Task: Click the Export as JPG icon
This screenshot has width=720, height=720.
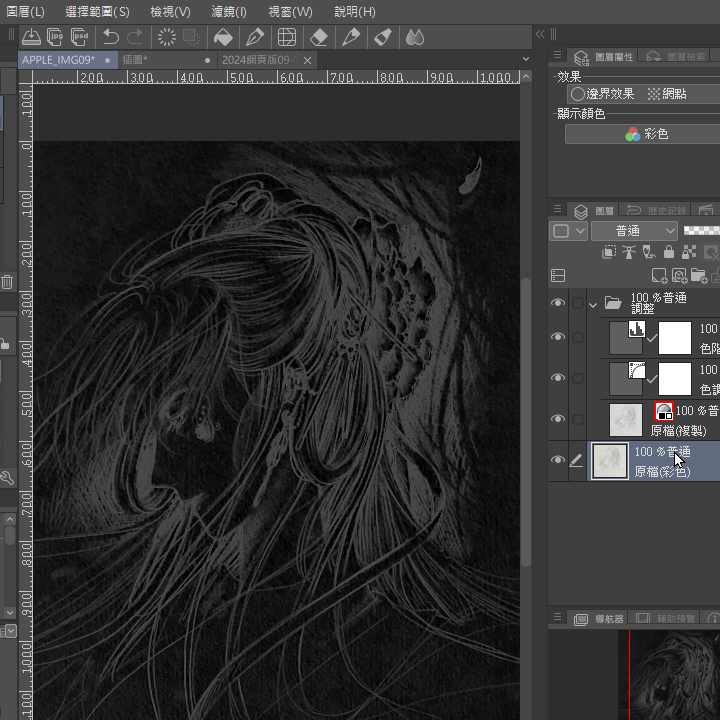Action: tap(57, 37)
